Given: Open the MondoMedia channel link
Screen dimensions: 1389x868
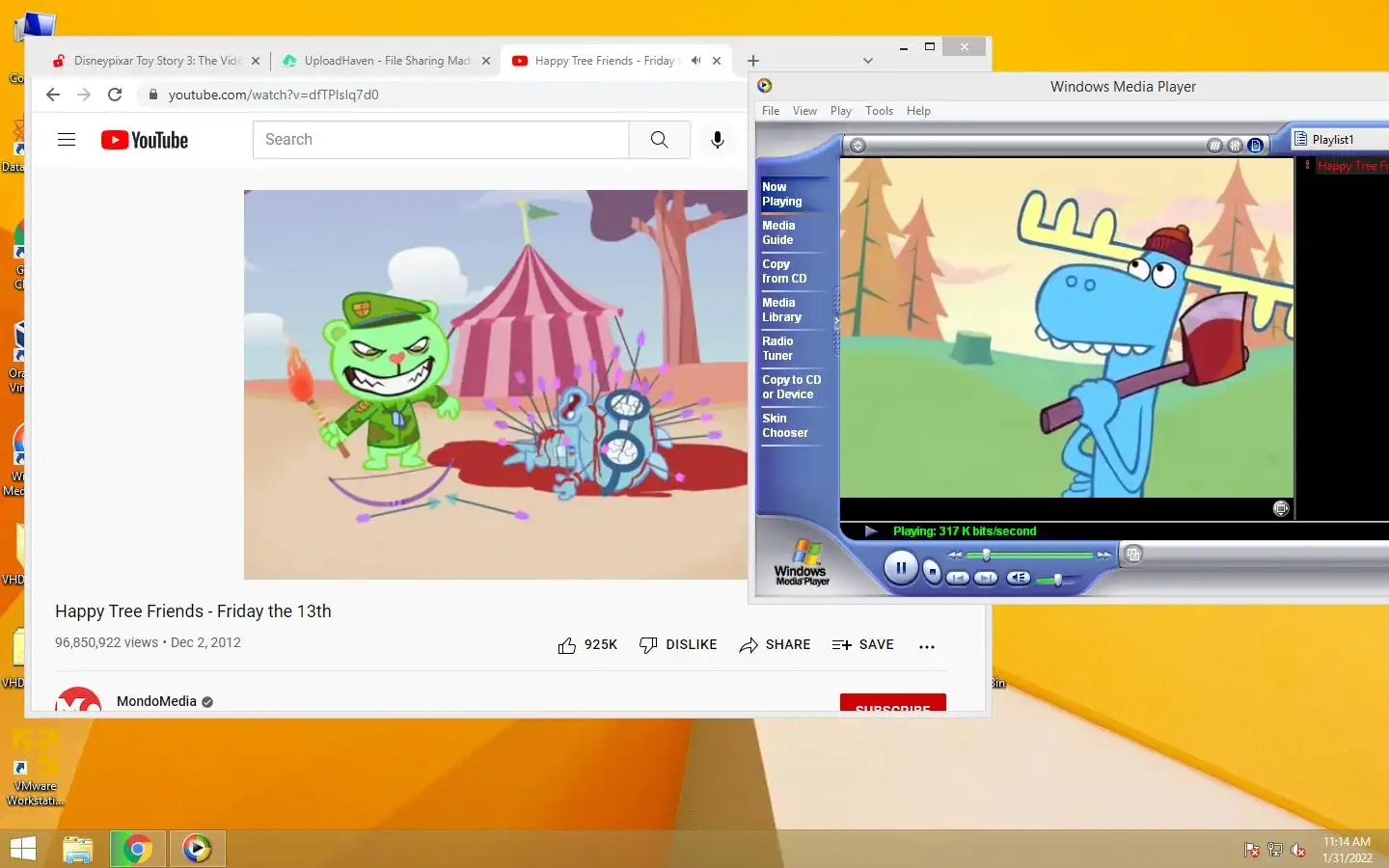Looking at the screenshot, I should [x=156, y=701].
